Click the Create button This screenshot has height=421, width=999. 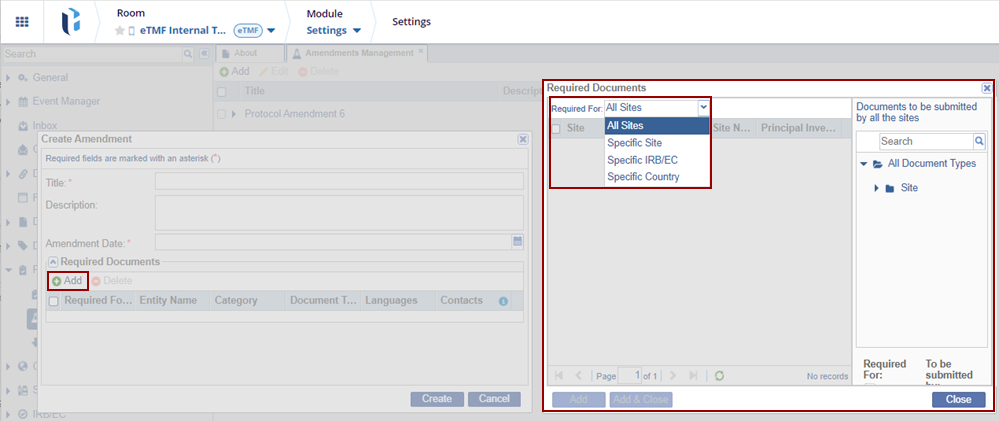436,399
